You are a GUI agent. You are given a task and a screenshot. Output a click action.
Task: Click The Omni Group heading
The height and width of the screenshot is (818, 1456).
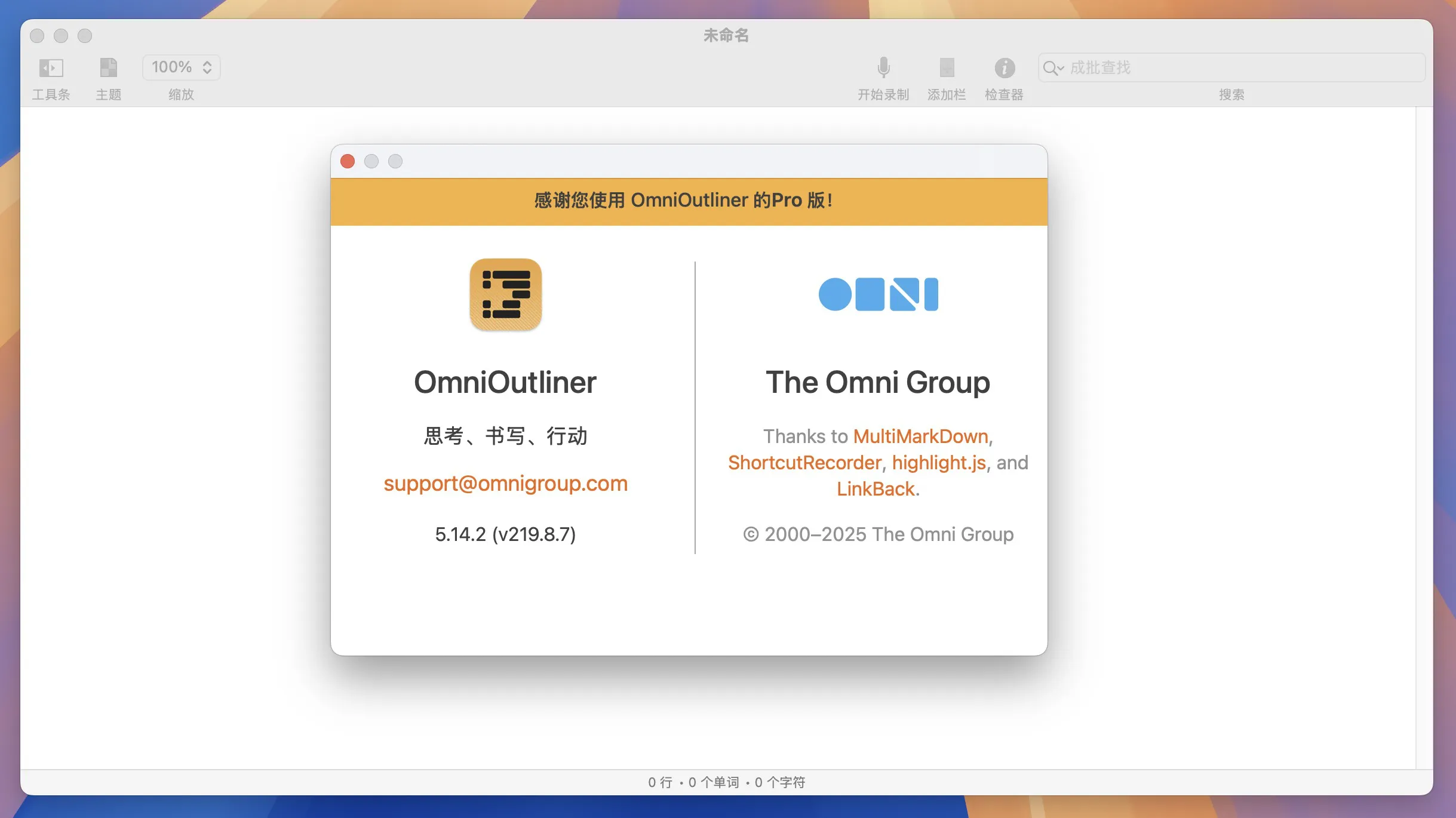(x=878, y=382)
